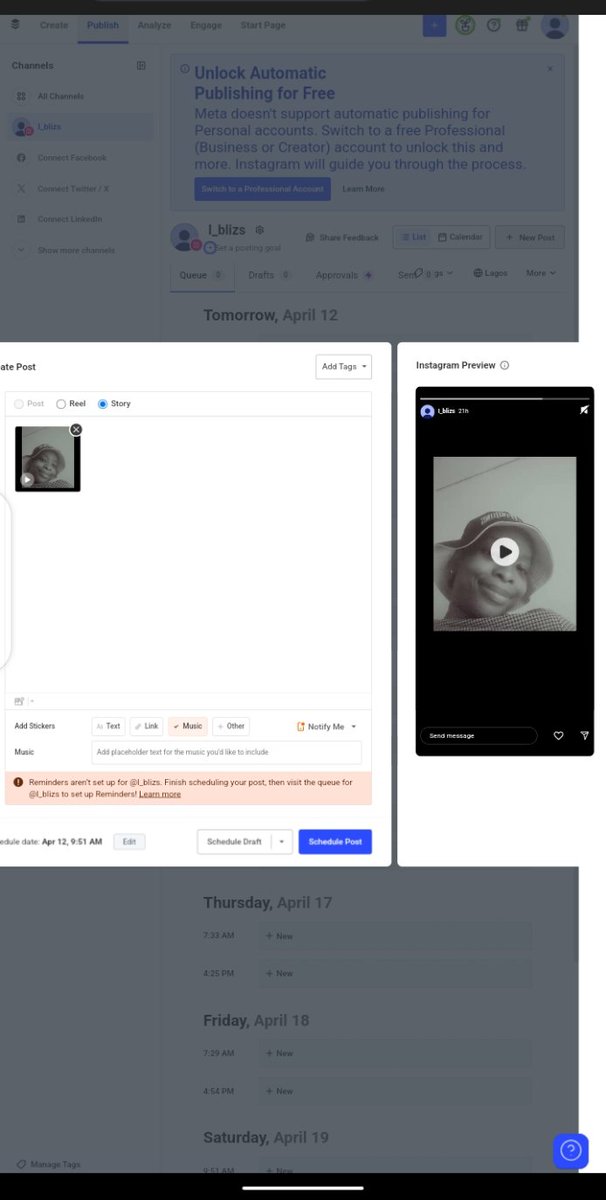The height and width of the screenshot is (1200, 606).
Task: Switch to the Approvals tab
Action: click(344, 275)
